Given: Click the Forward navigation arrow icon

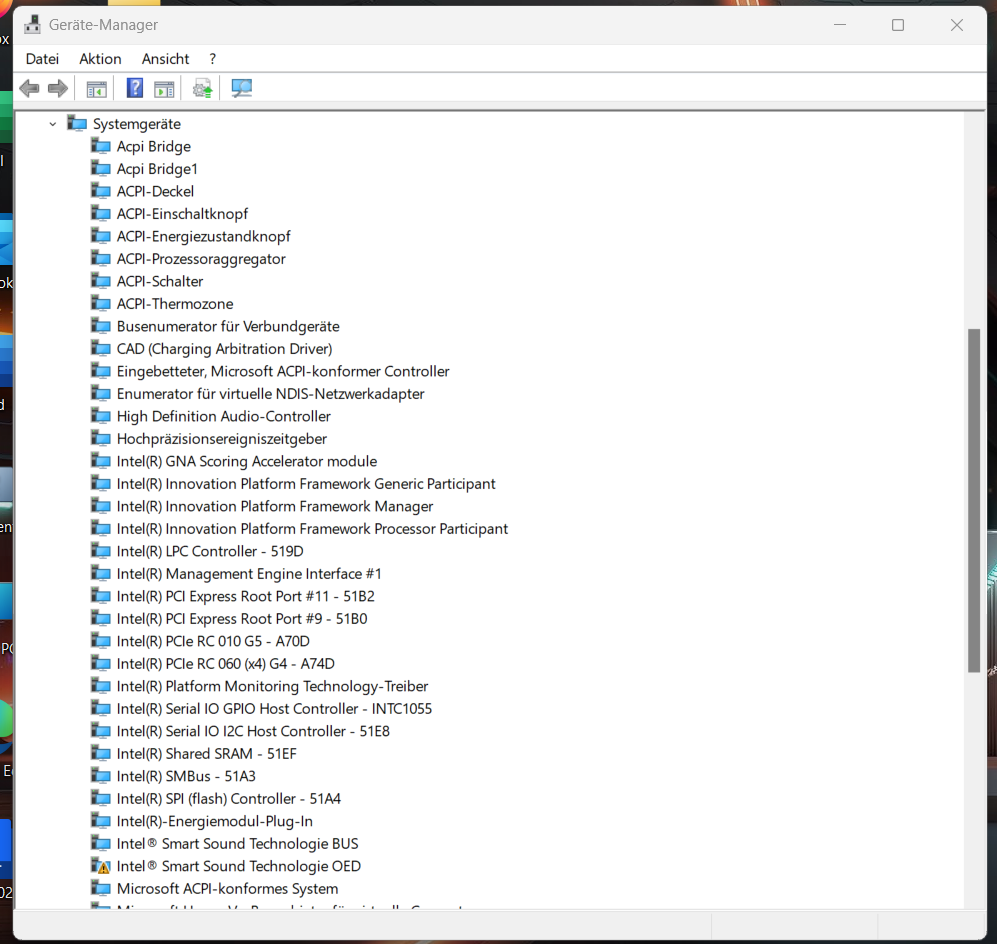Looking at the screenshot, I should (57, 88).
